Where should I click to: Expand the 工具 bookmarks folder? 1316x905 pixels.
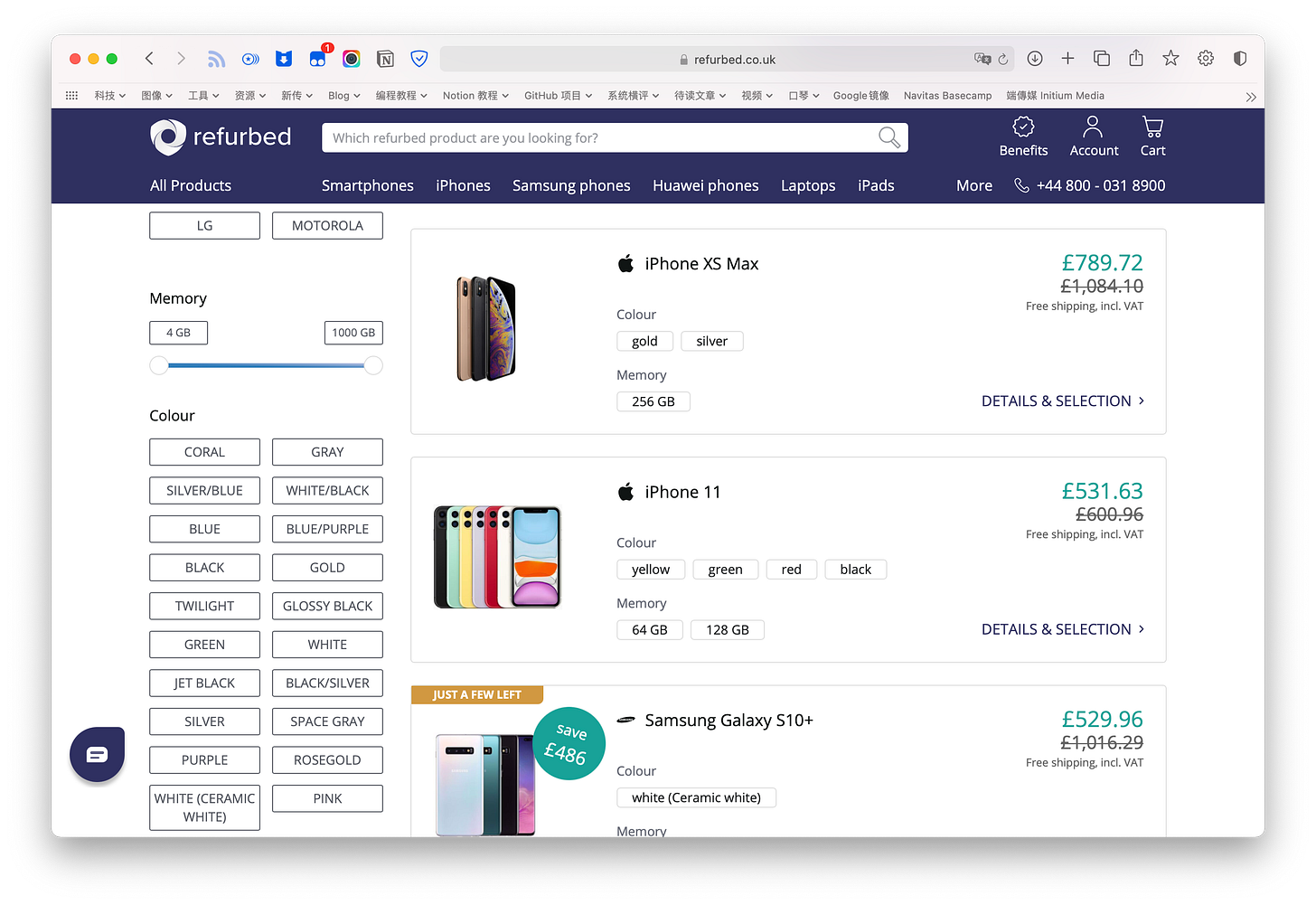203,96
